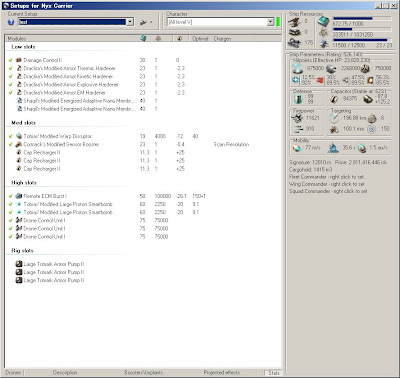Switch to the Boosters/Implants tab
Screen dimensions: 400x378
pyautogui.click(x=143, y=373)
